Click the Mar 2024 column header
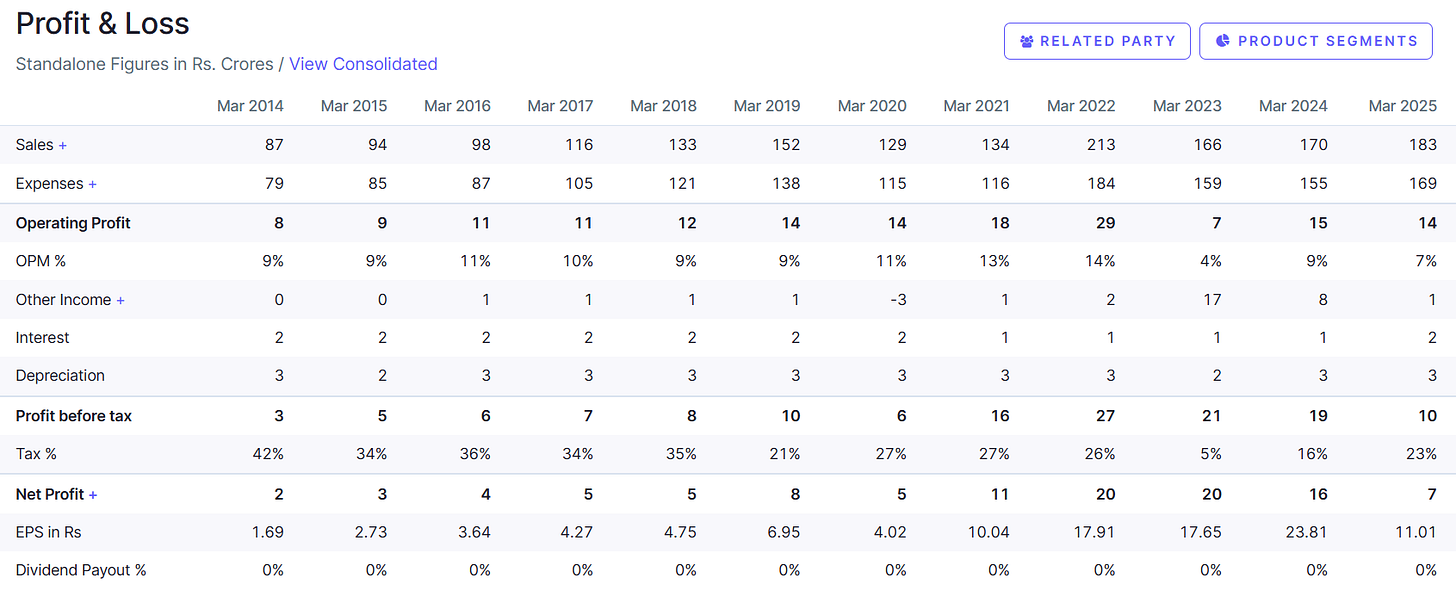1456x592 pixels. (x=1293, y=106)
